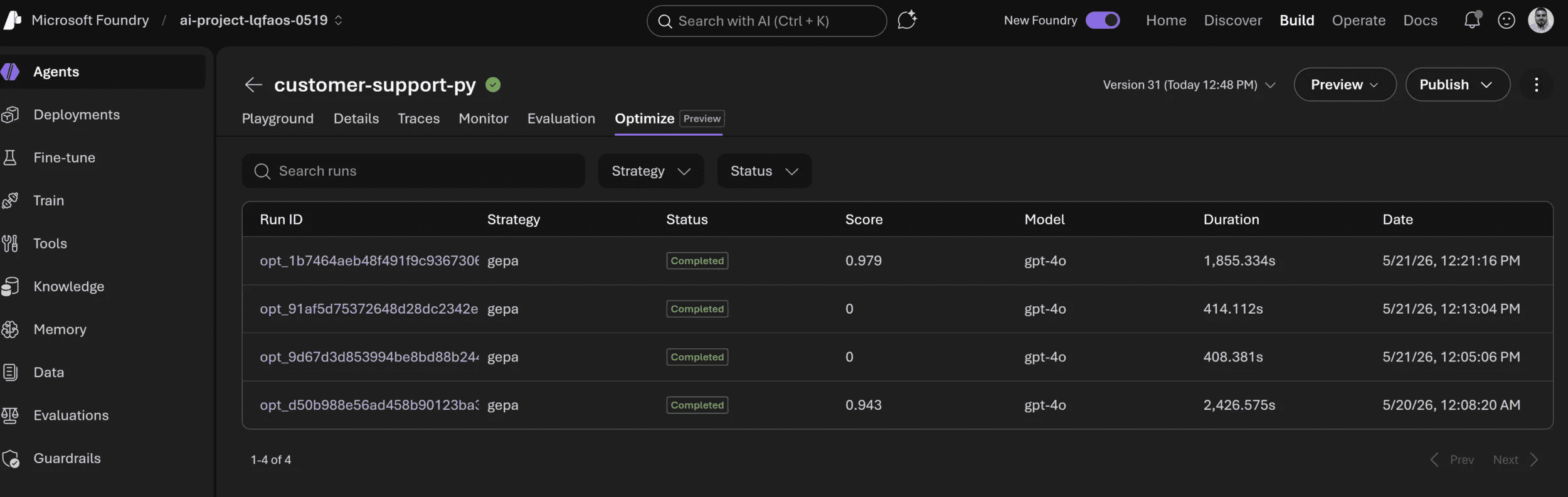Toggle the New Foundry switch

click(x=1103, y=20)
